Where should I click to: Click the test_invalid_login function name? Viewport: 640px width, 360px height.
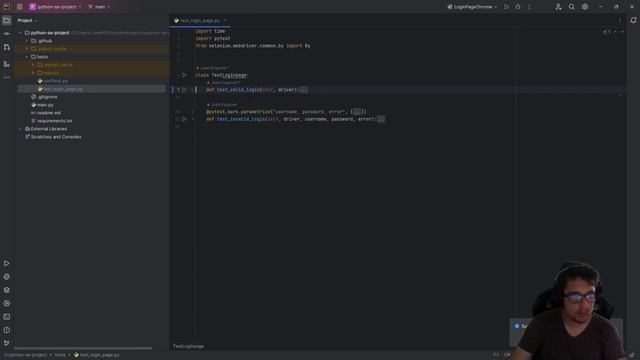coord(241,119)
